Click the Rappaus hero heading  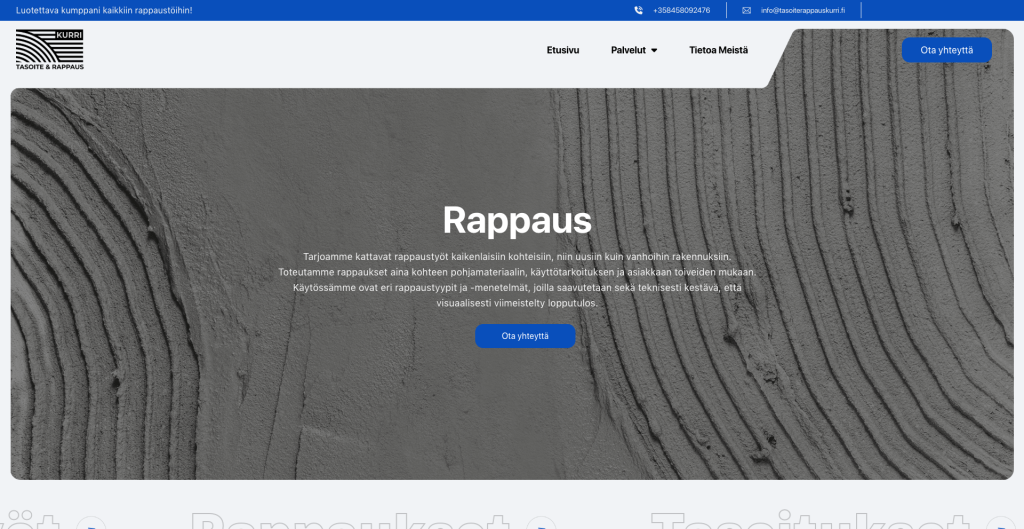517,221
